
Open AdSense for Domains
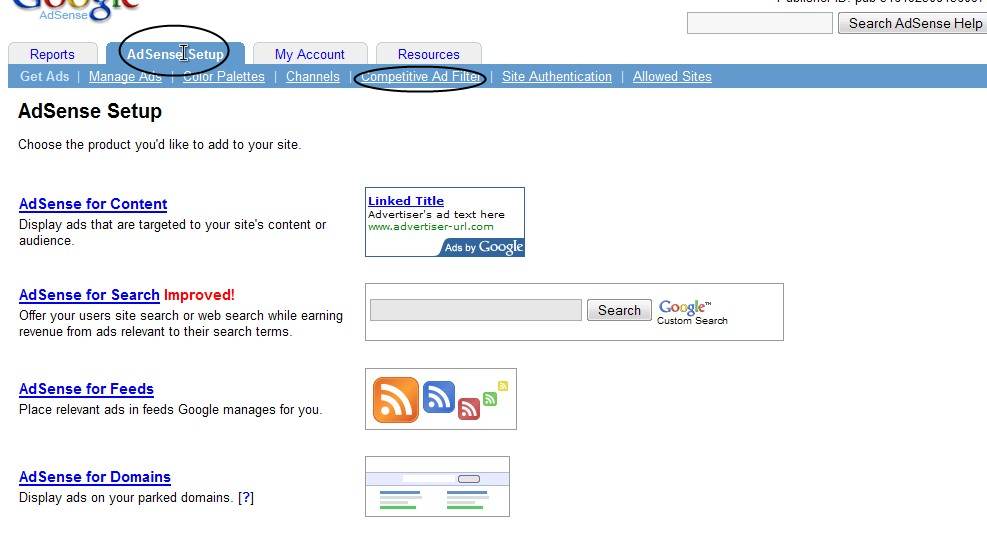94,477
